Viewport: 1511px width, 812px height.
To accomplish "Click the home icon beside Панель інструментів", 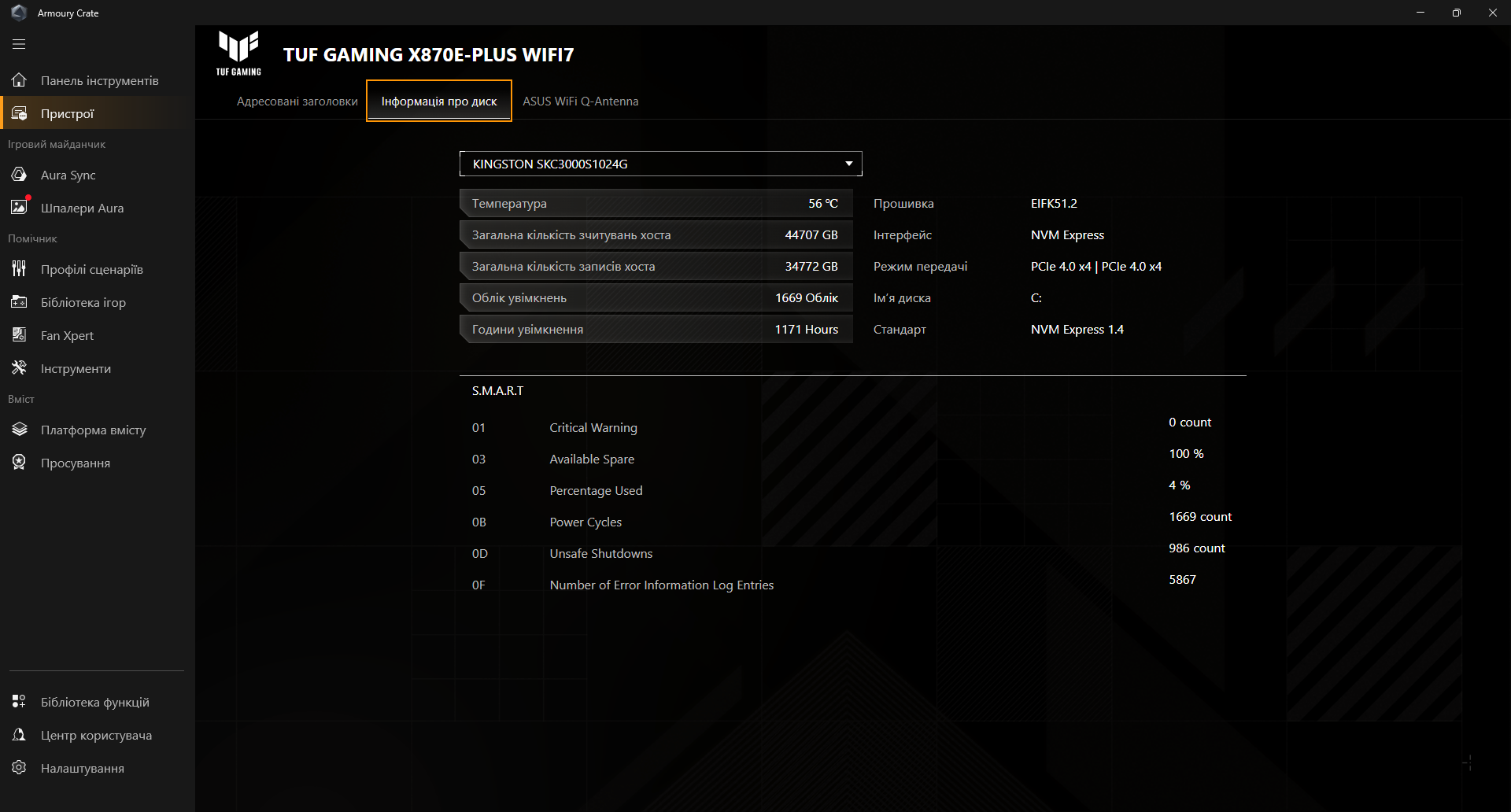I will click(x=19, y=80).
